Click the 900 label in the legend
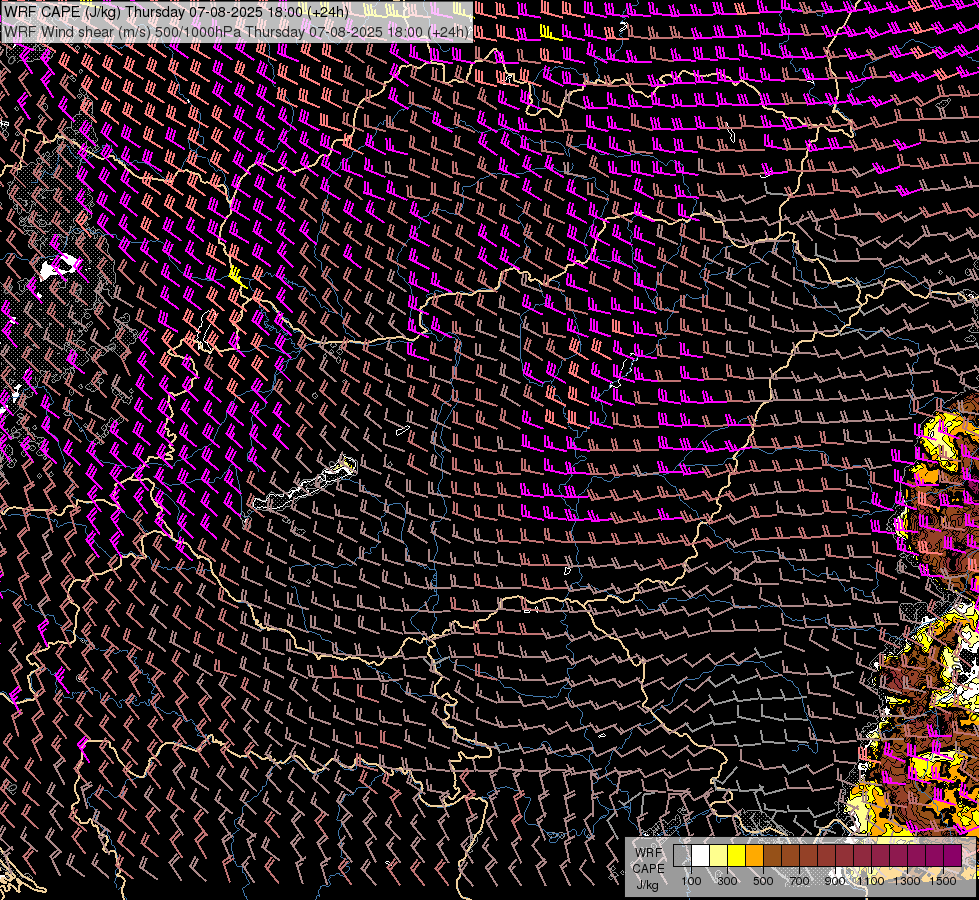Viewport: 979px width, 900px height. 835,881
